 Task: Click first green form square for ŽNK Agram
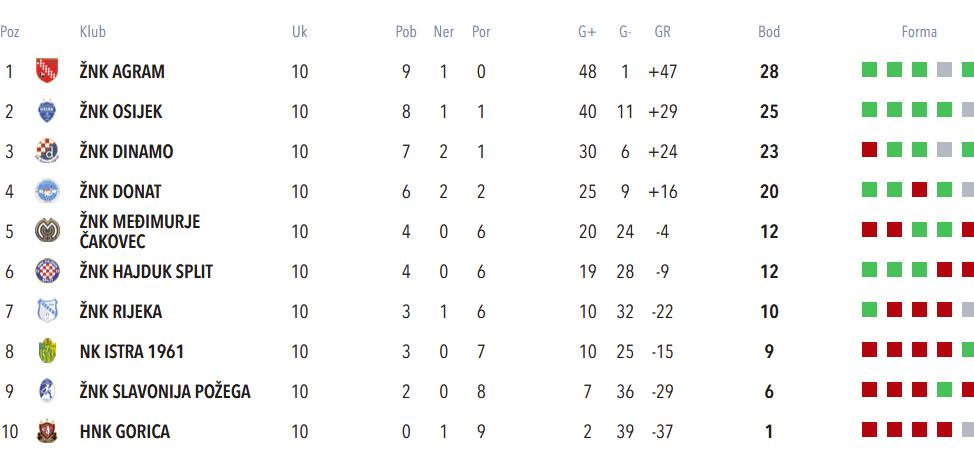870,70
